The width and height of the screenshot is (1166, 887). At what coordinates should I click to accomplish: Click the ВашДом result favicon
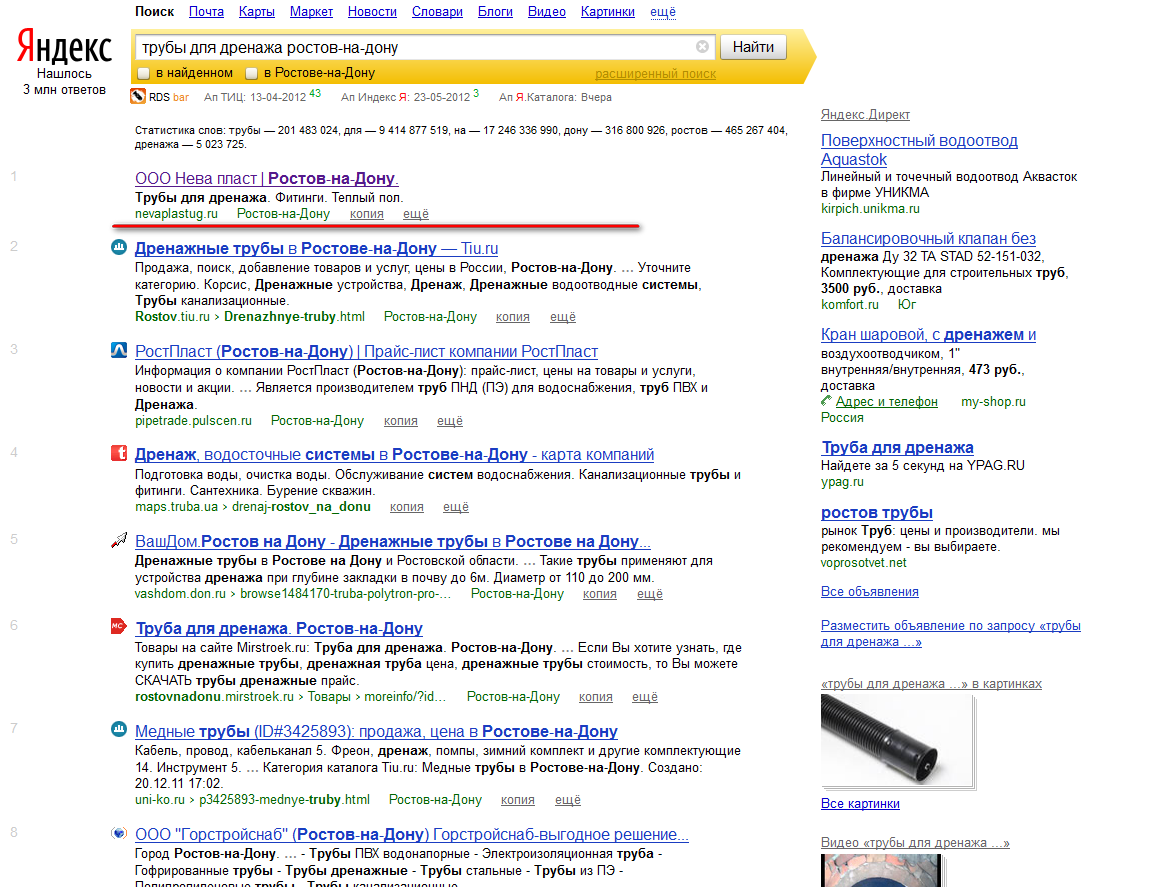pyautogui.click(x=119, y=541)
